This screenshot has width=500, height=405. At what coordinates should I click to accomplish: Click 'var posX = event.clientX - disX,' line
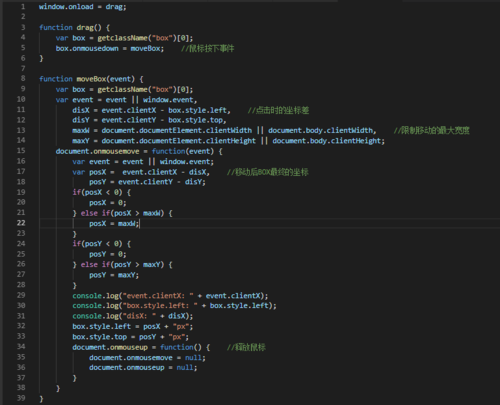click(x=141, y=172)
